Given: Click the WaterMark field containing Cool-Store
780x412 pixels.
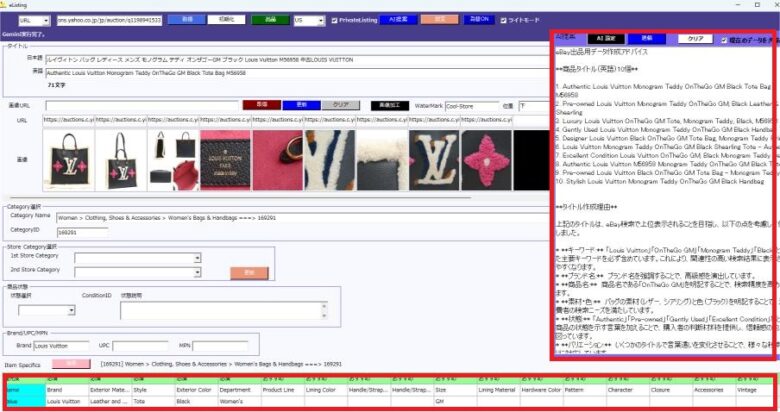Looking at the screenshot, I should [472, 106].
